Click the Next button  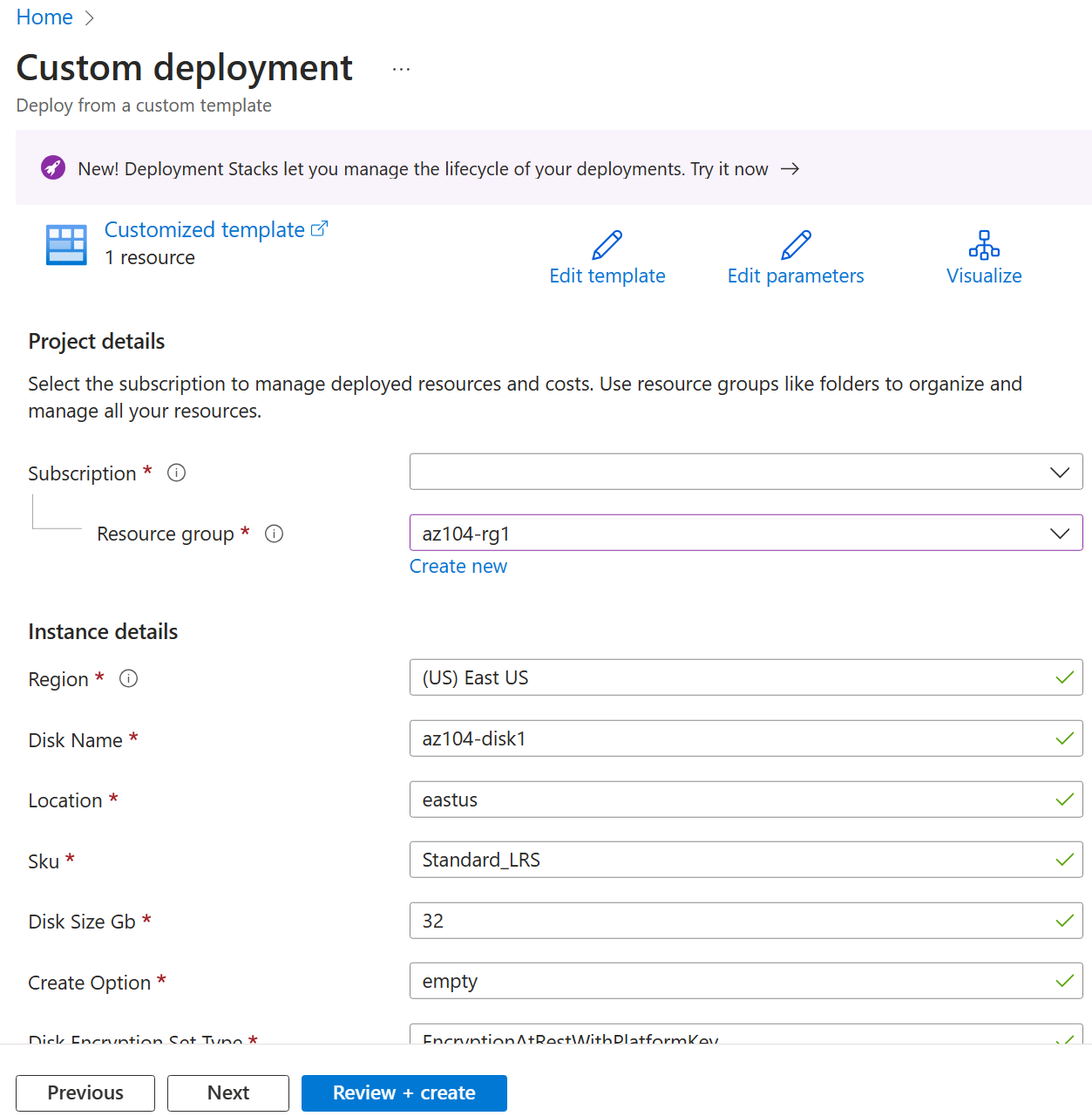227,1092
